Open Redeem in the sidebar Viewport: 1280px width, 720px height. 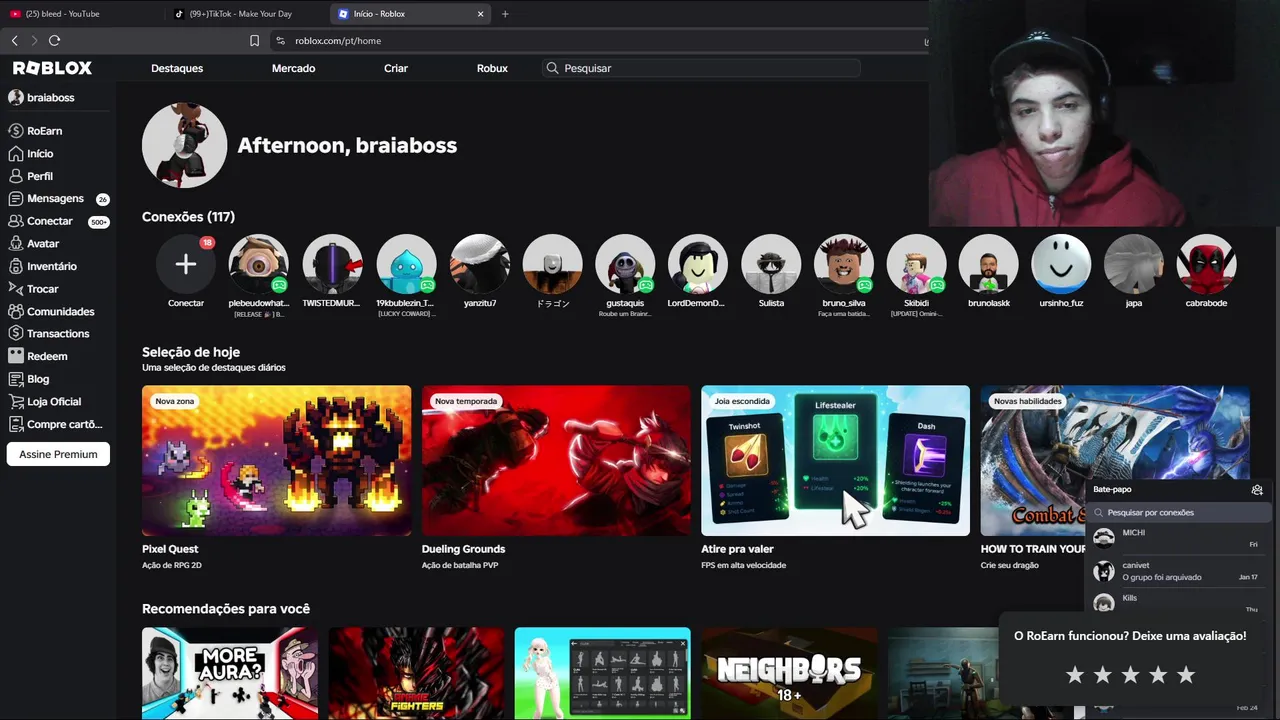(x=38, y=356)
